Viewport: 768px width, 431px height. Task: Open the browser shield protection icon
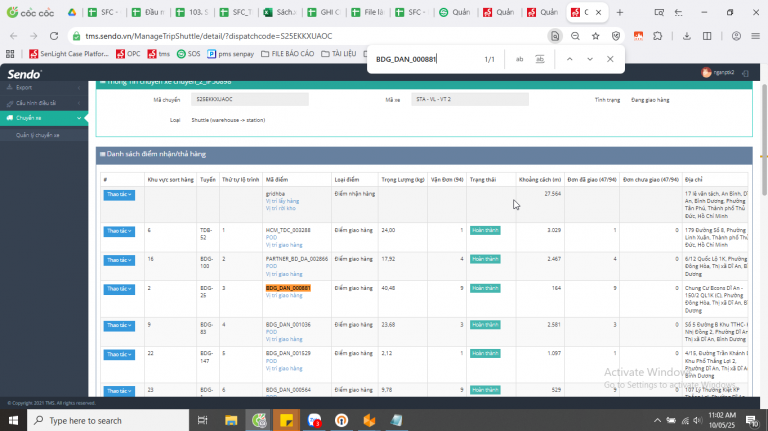[616, 36]
